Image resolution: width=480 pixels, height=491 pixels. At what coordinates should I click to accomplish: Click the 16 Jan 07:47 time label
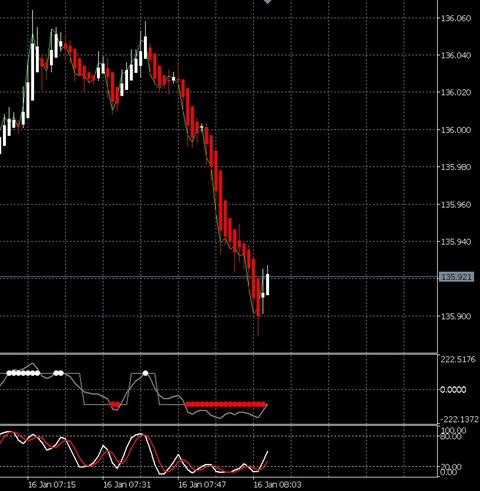coord(202,484)
